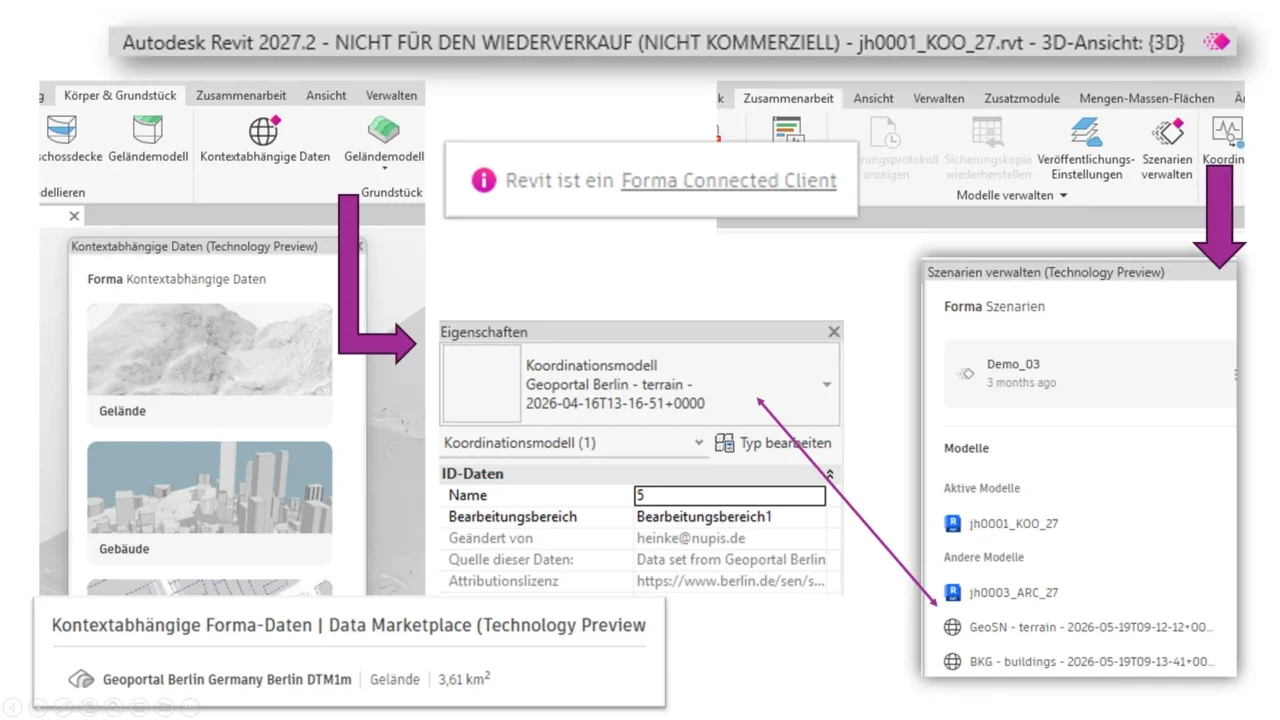The height and width of the screenshot is (720, 1280).
Task: Close the view tab below the Modellieren panel
Action: 74,216
